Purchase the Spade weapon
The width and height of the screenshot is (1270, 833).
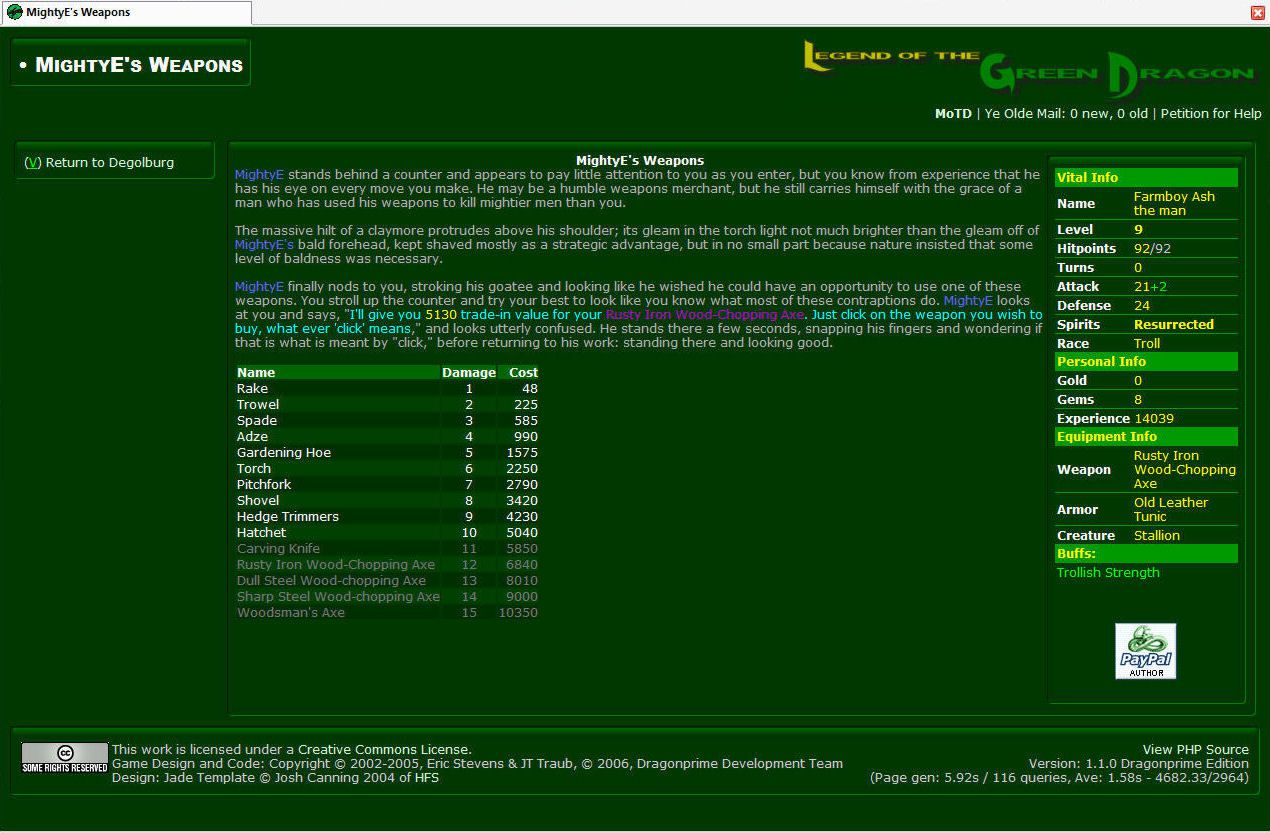(255, 421)
